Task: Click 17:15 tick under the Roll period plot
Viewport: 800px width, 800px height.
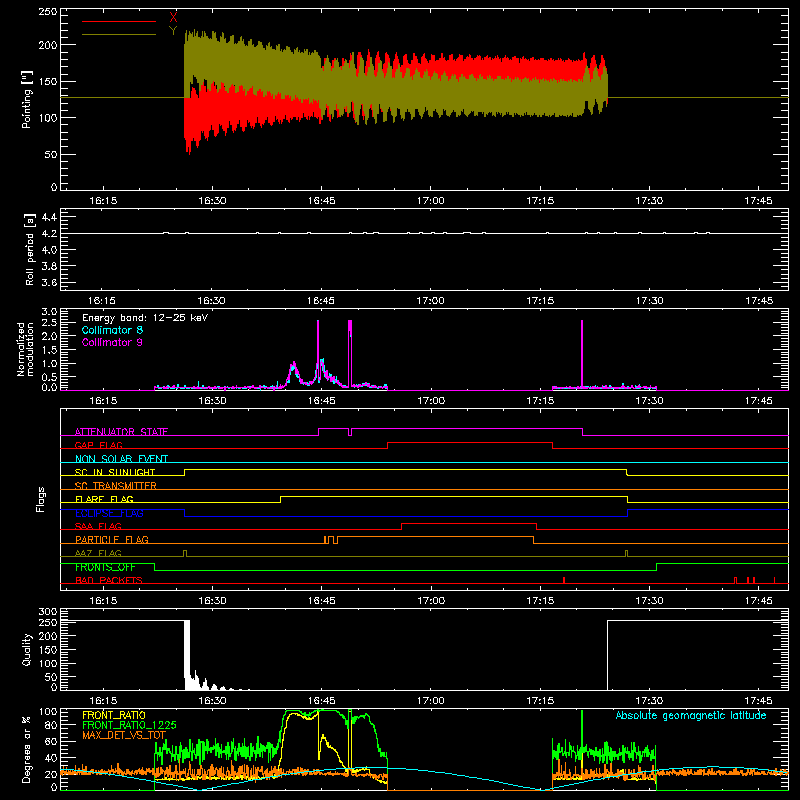Action: coord(540,301)
